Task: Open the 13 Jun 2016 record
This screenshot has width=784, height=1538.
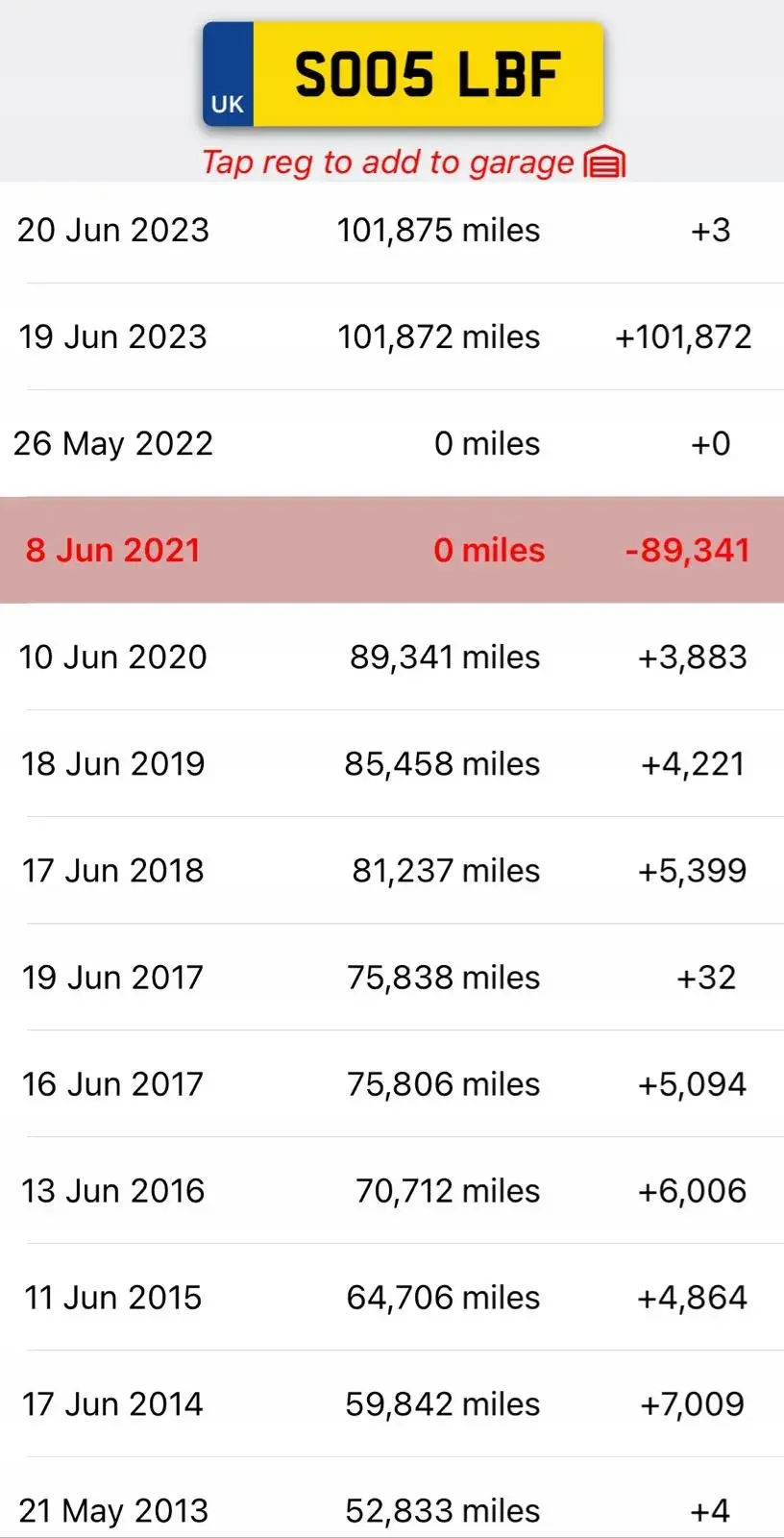Action: click(x=392, y=1191)
